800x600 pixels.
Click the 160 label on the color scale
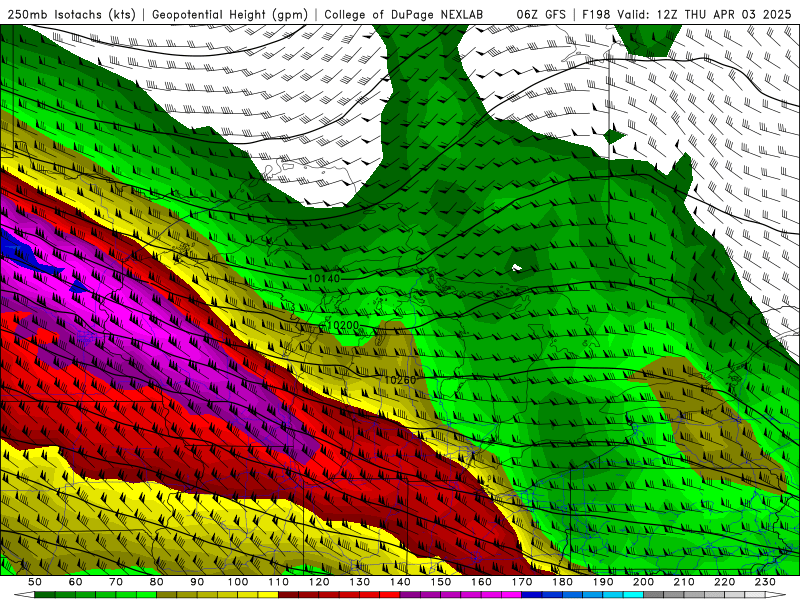tap(481, 582)
